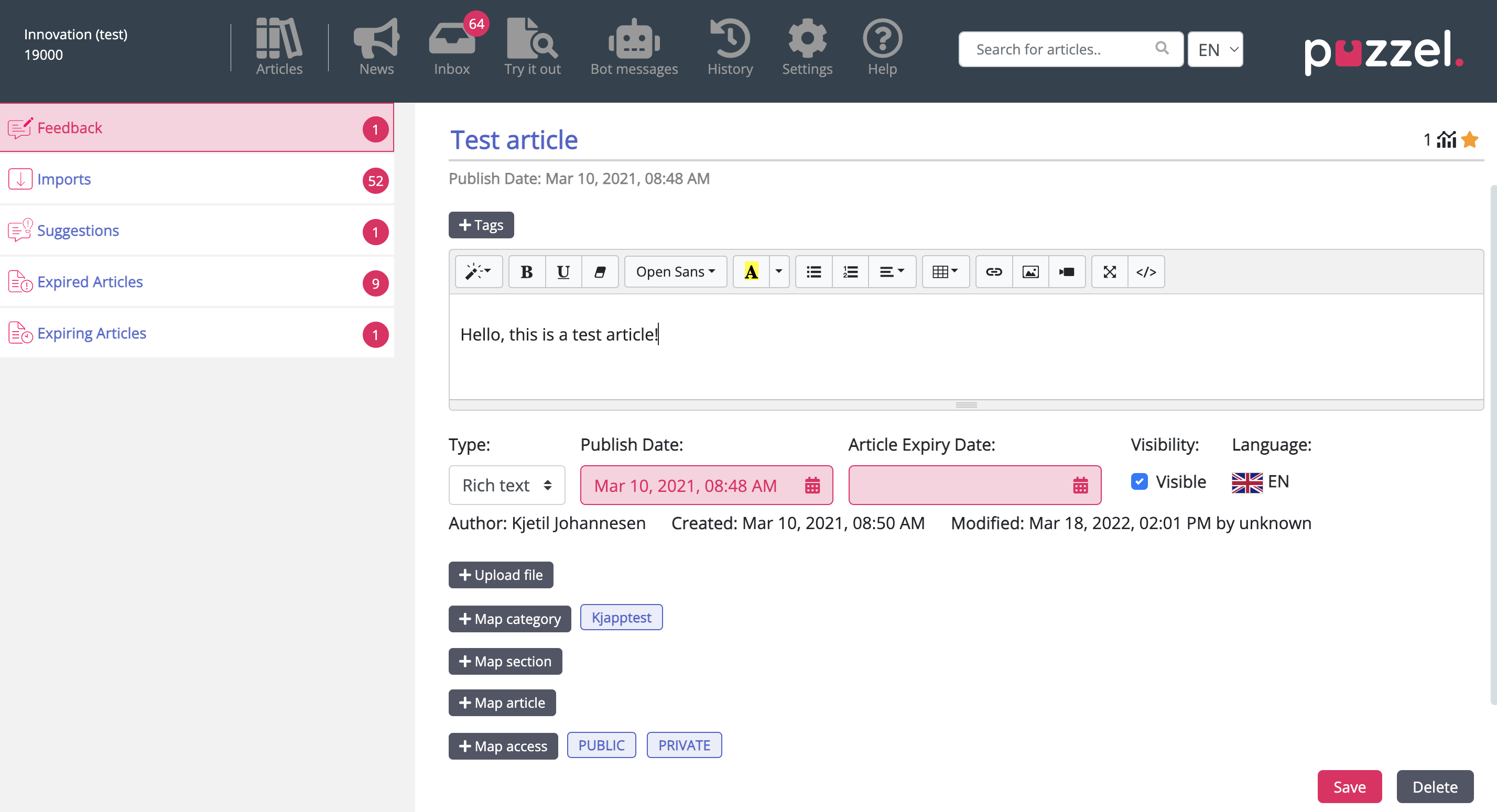The height and width of the screenshot is (812, 1497).
Task: Uncheck the Visible checkbox
Action: coord(1139,481)
